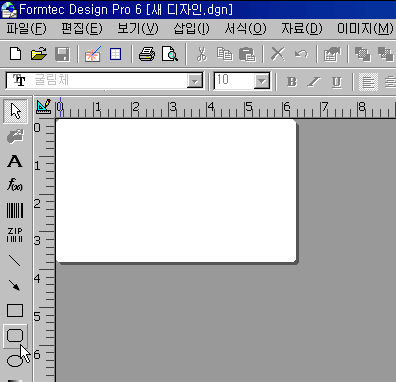The width and height of the screenshot is (396, 382).
Task: Select the Text A tool
Action: pyautogui.click(x=15, y=161)
